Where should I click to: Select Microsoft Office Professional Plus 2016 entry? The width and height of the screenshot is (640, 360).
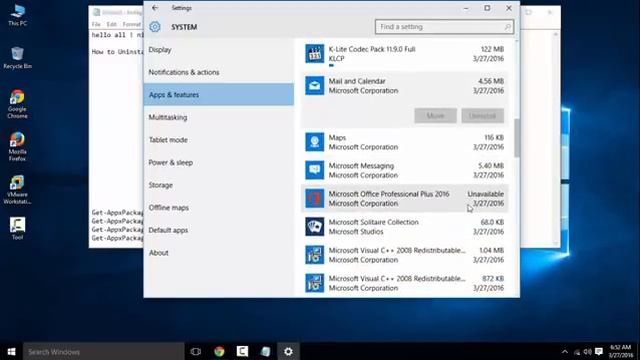tap(404, 198)
